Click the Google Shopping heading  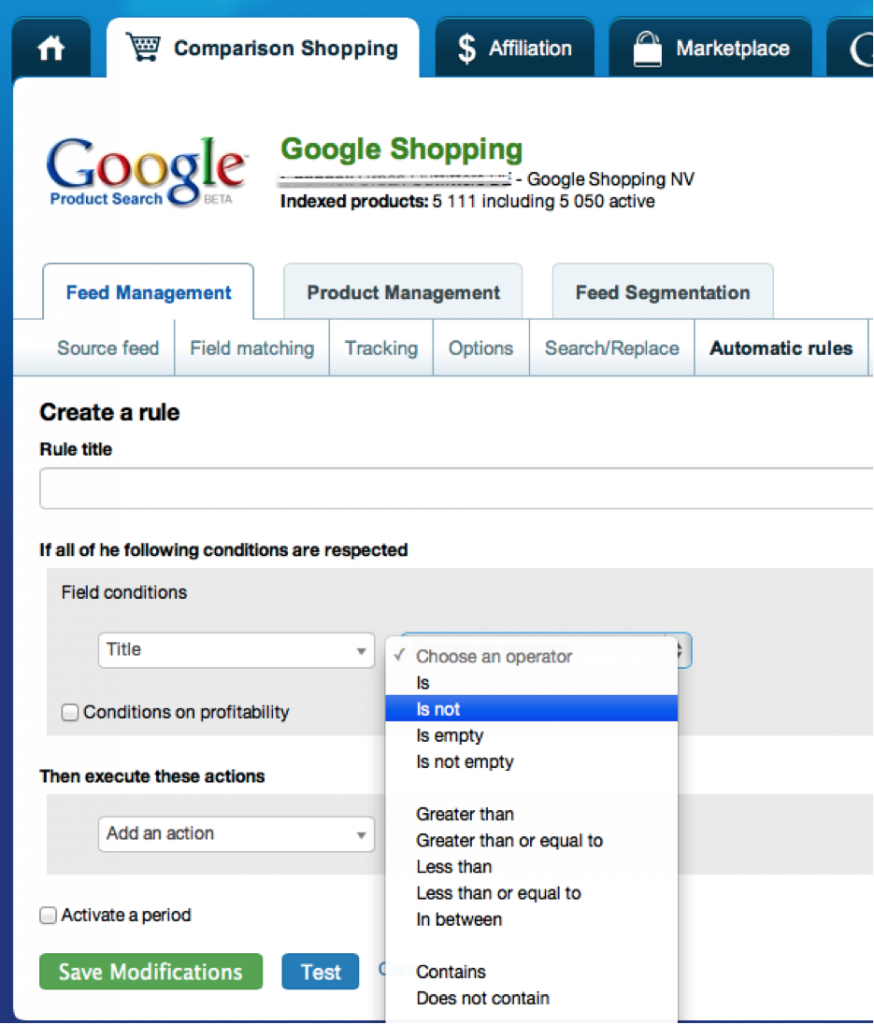point(402,149)
